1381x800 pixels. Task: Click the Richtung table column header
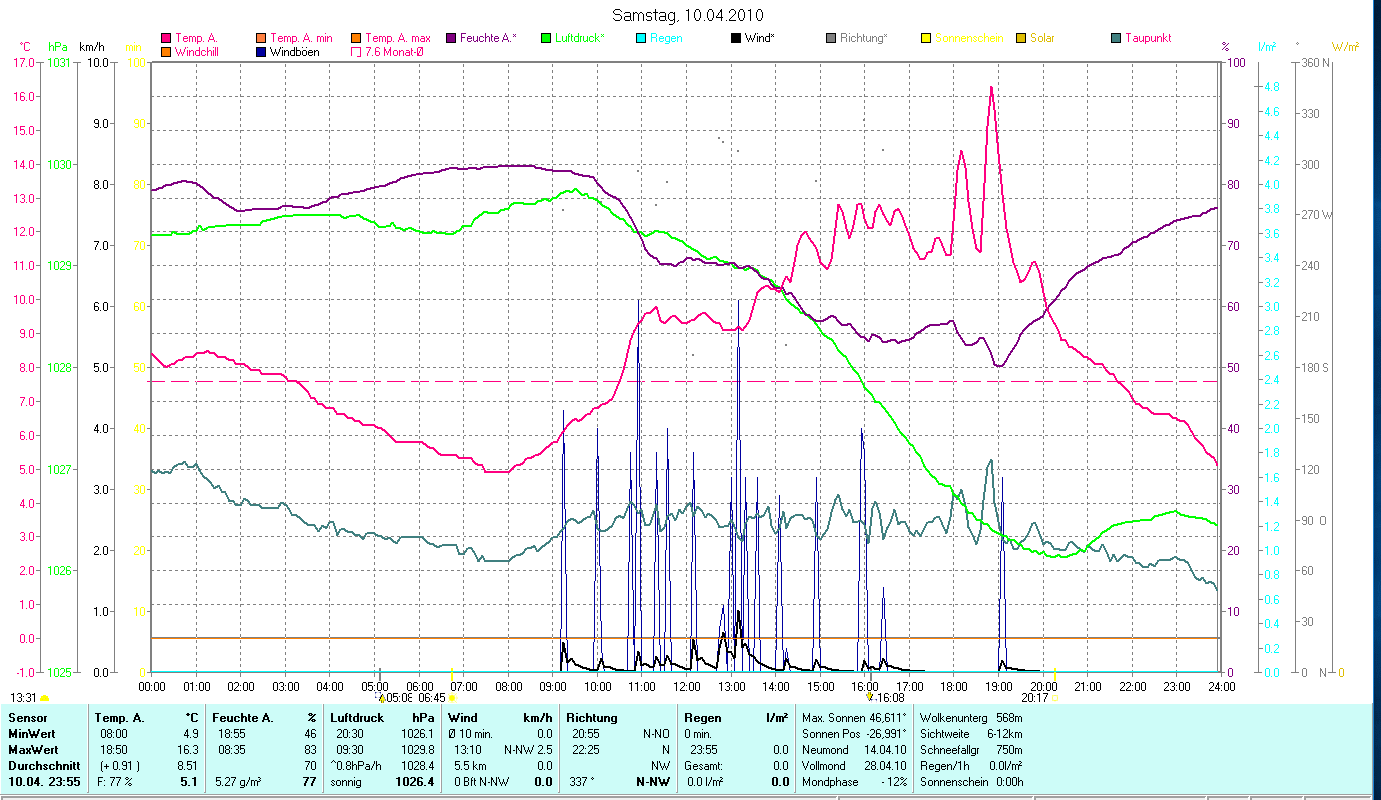(x=592, y=718)
